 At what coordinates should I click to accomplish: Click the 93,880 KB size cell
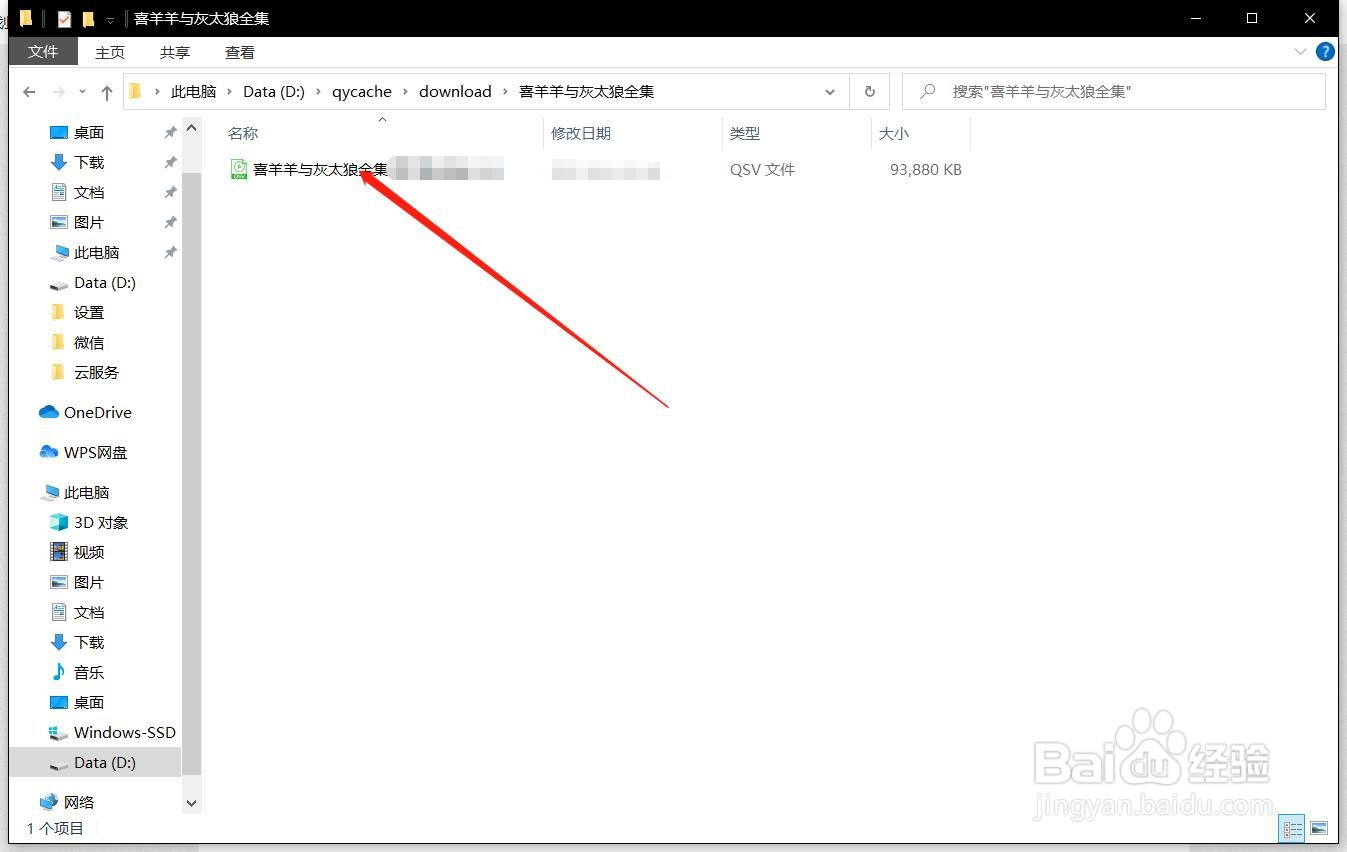pyautogui.click(x=925, y=170)
